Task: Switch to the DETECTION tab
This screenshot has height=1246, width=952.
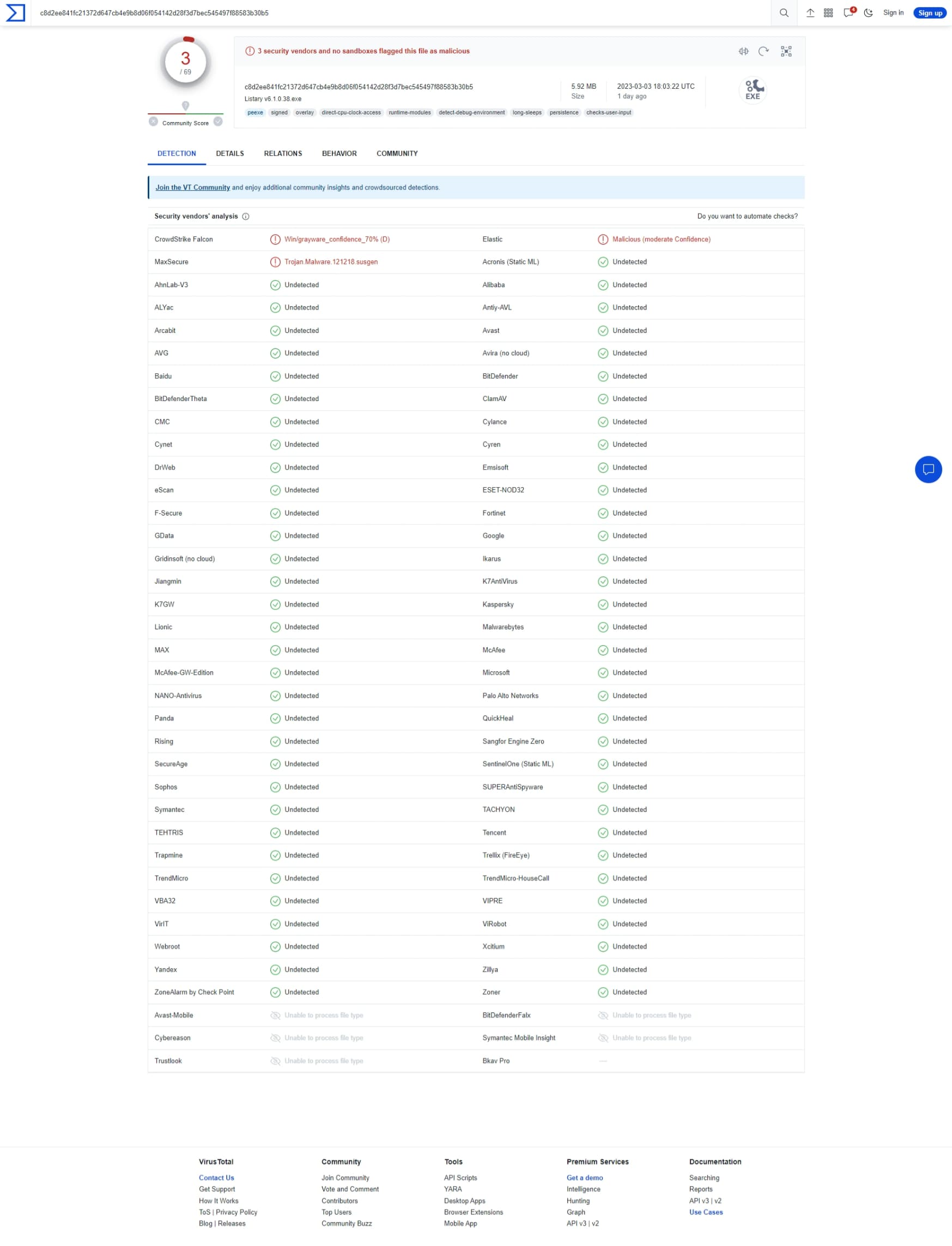Action: point(177,154)
